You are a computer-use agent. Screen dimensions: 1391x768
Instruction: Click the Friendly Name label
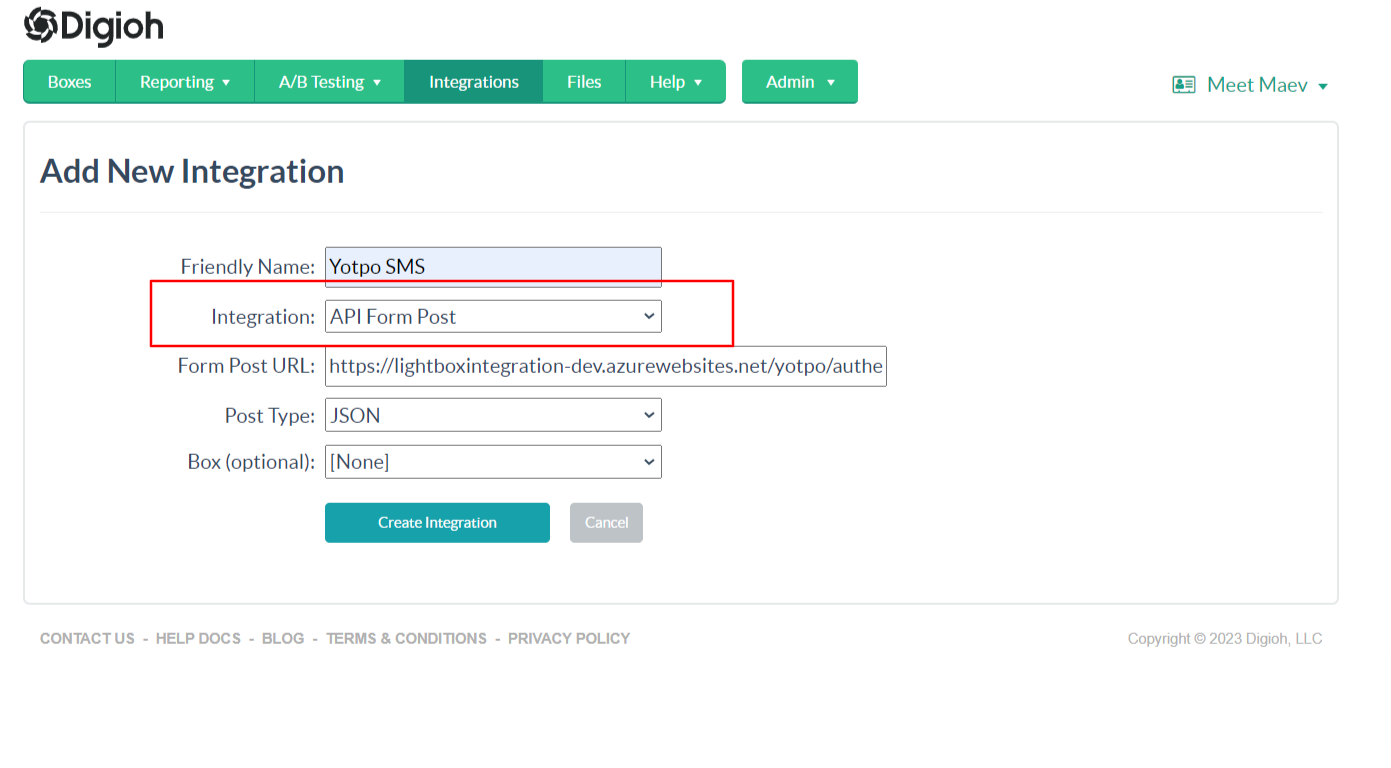pos(248,267)
